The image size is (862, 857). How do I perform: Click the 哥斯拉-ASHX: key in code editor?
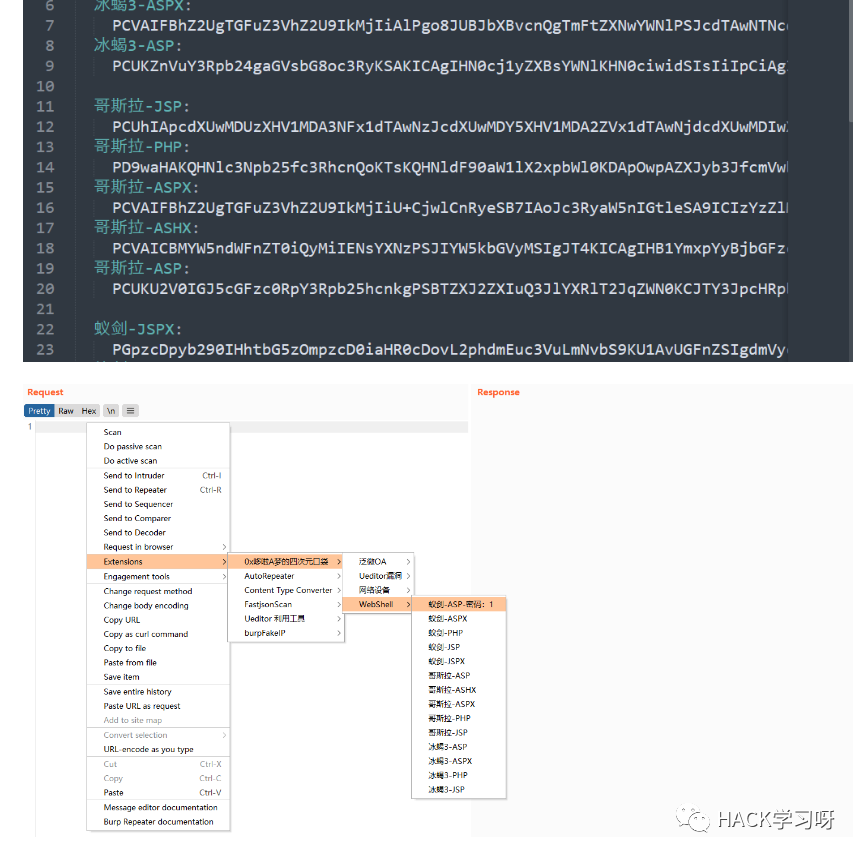pyautogui.click(x=146, y=228)
